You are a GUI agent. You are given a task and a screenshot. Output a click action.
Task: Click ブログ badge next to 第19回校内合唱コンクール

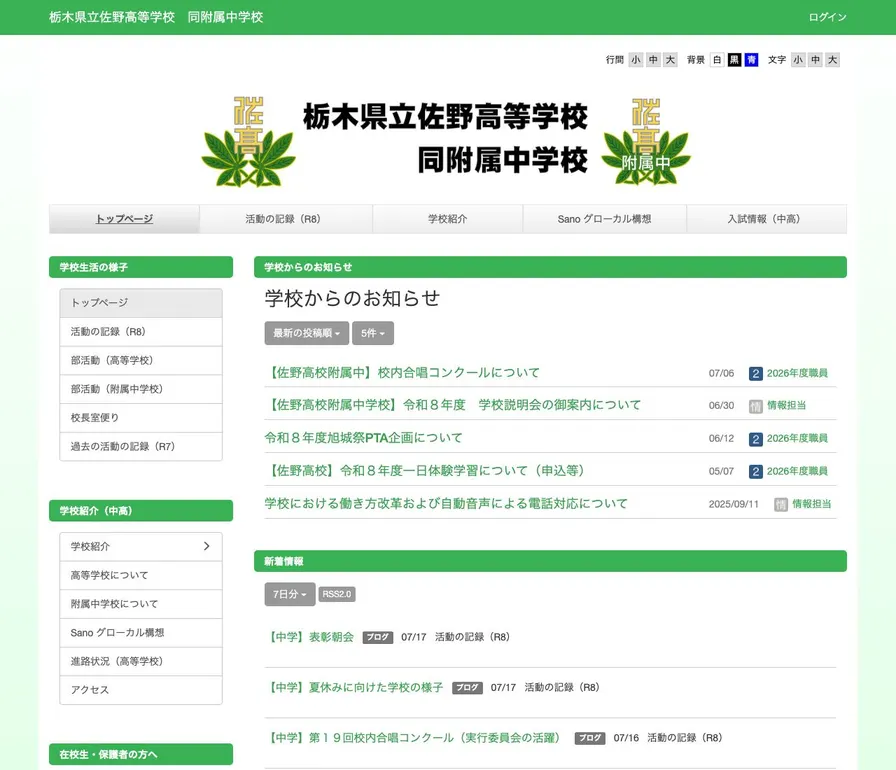(590, 738)
